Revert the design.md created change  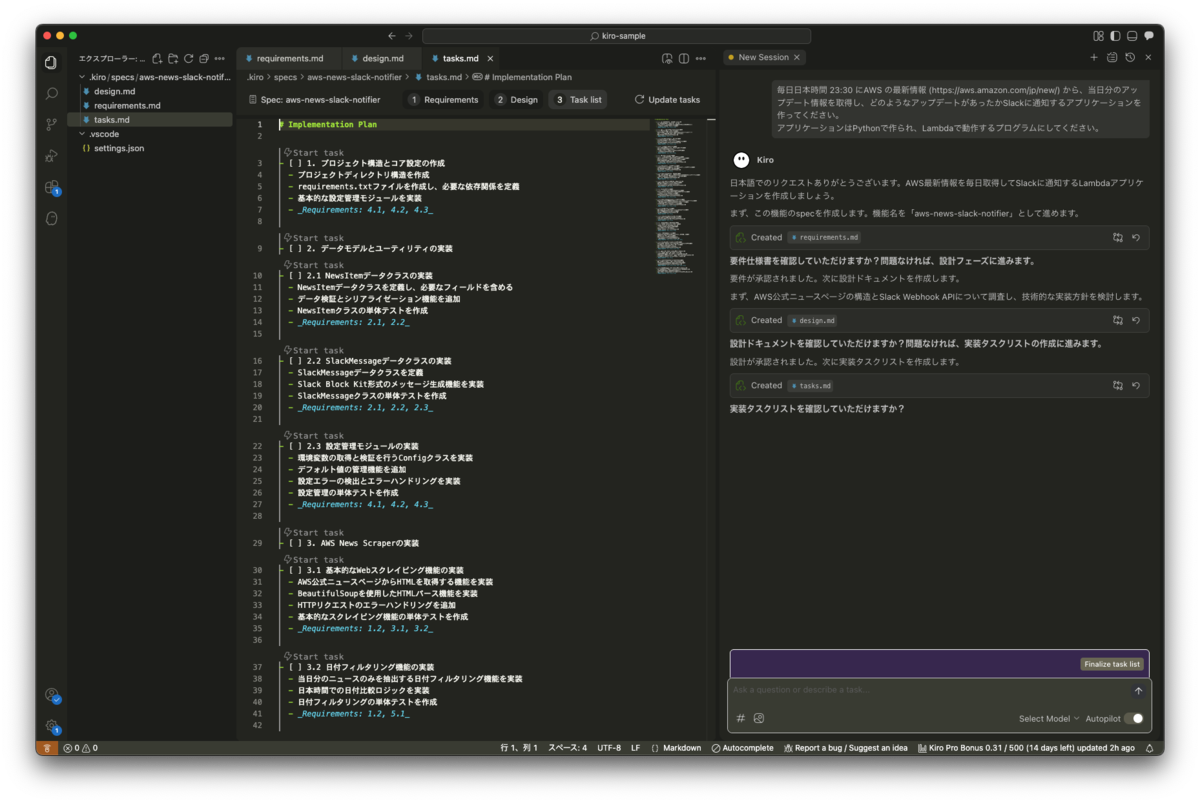pyautogui.click(x=1136, y=320)
